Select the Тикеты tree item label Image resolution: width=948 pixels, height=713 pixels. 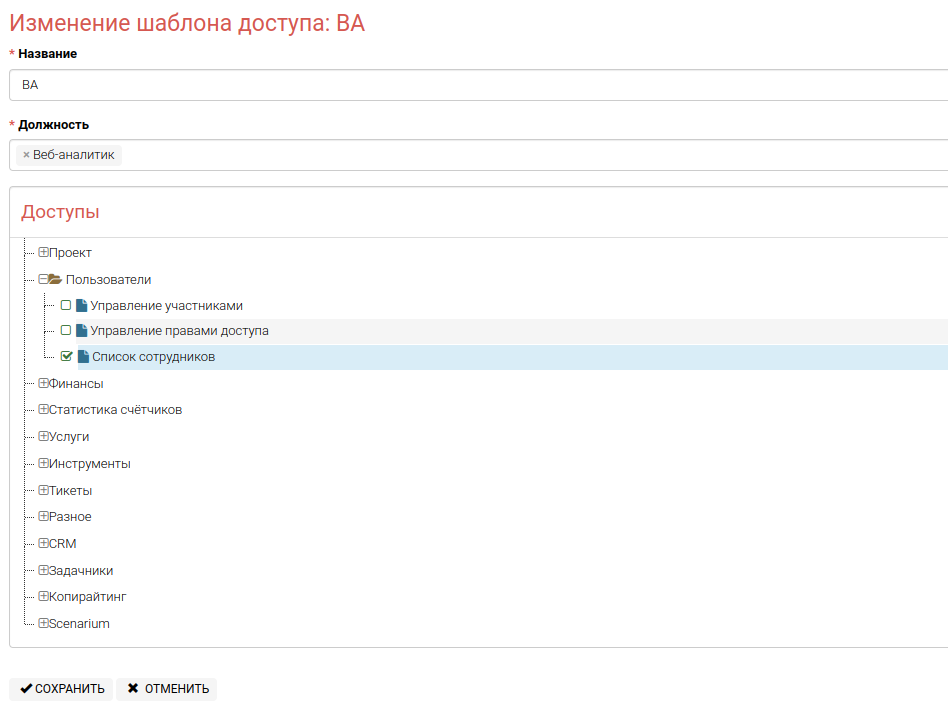coord(71,491)
